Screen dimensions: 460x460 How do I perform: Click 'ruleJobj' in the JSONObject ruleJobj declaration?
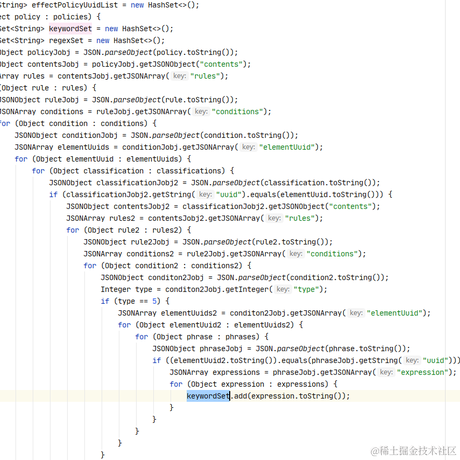point(62,100)
